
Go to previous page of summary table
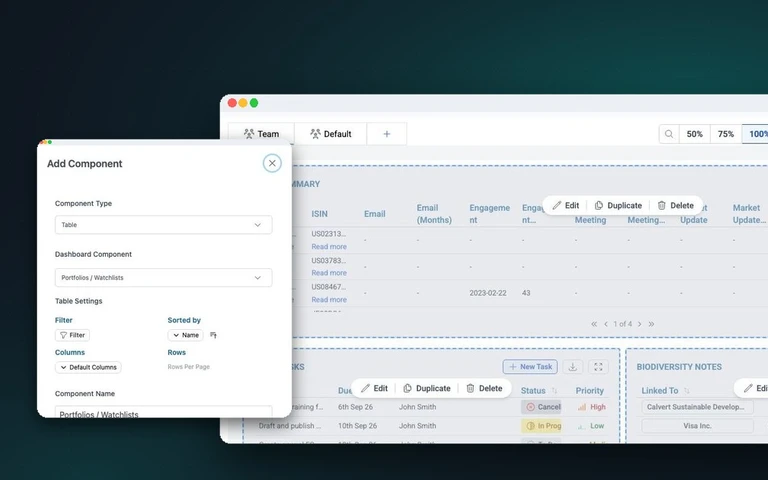point(606,324)
